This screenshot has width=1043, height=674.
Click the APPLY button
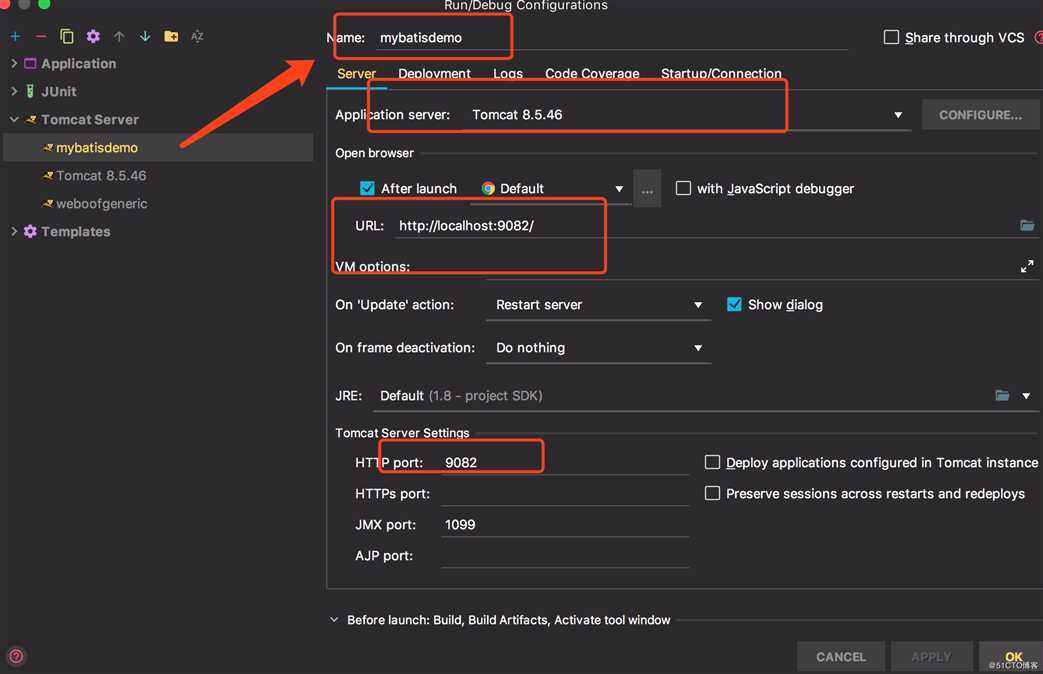coord(931,657)
